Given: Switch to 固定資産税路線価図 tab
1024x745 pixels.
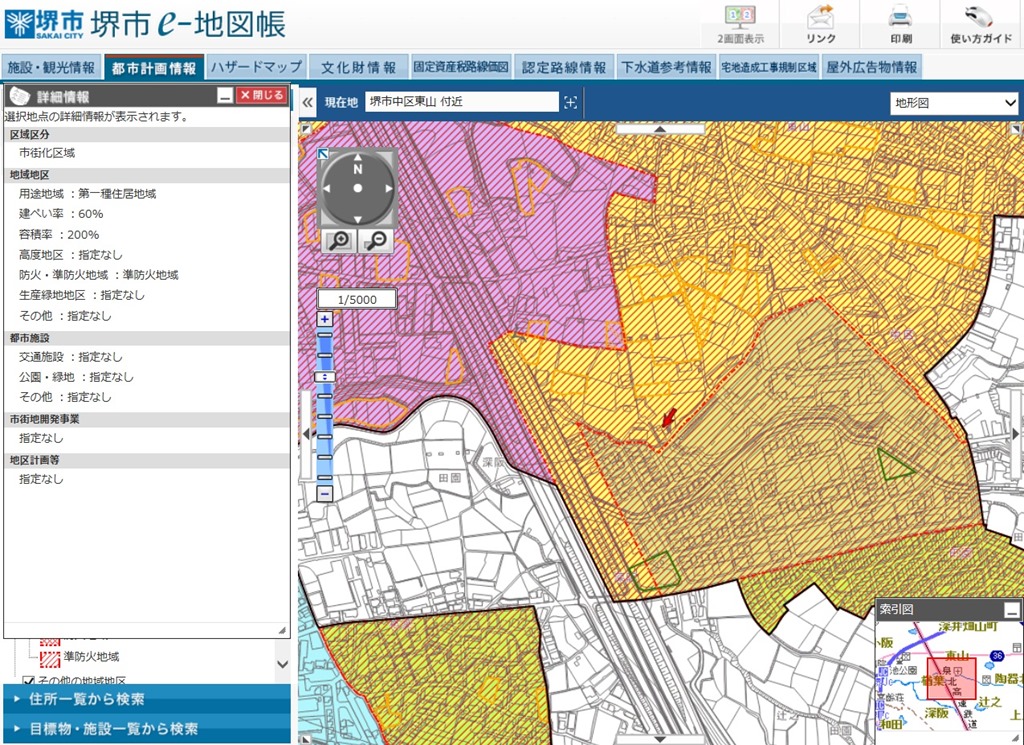Looking at the screenshot, I should (460, 67).
